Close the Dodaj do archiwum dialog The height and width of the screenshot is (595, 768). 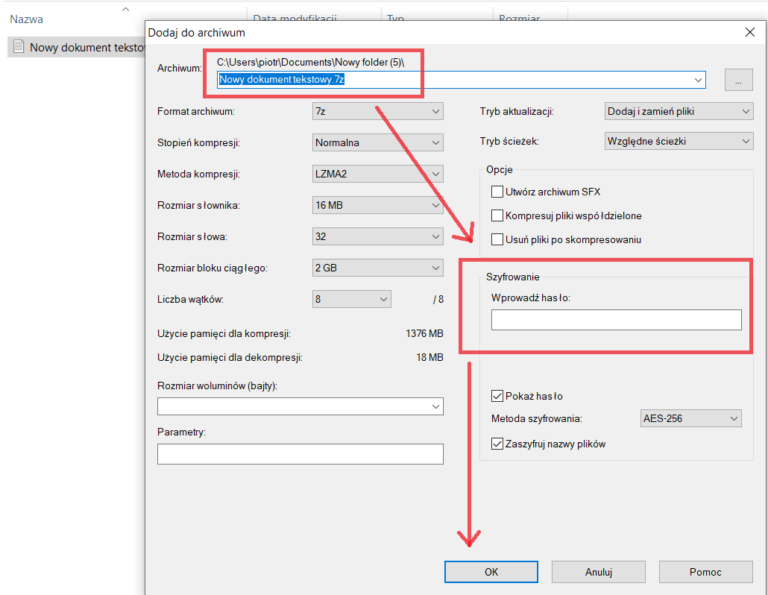(x=750, y=32)
